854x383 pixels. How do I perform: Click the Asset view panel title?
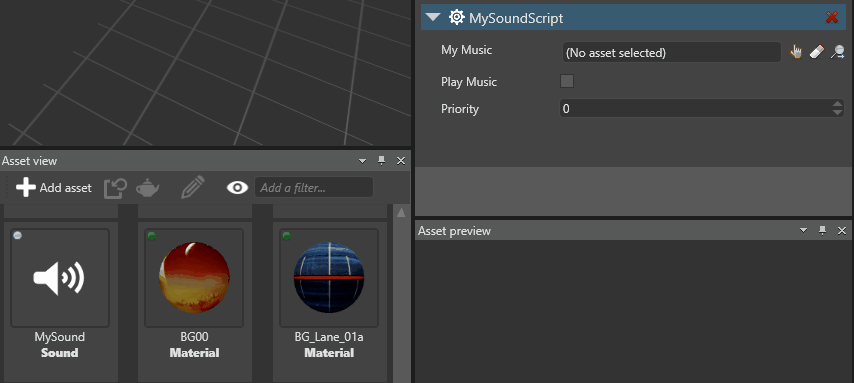tap(29, 161)
